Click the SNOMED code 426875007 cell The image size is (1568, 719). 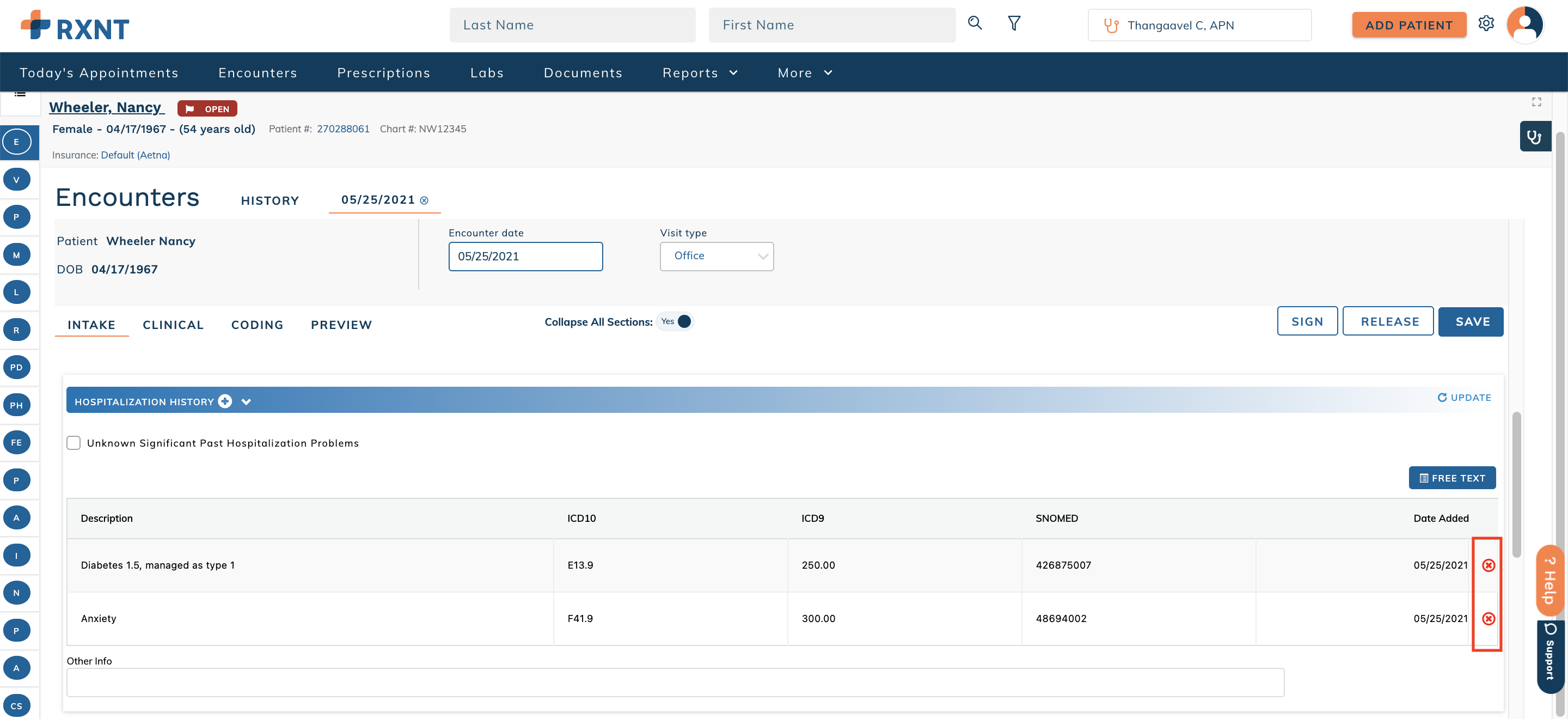click(x=1138, y=565)
